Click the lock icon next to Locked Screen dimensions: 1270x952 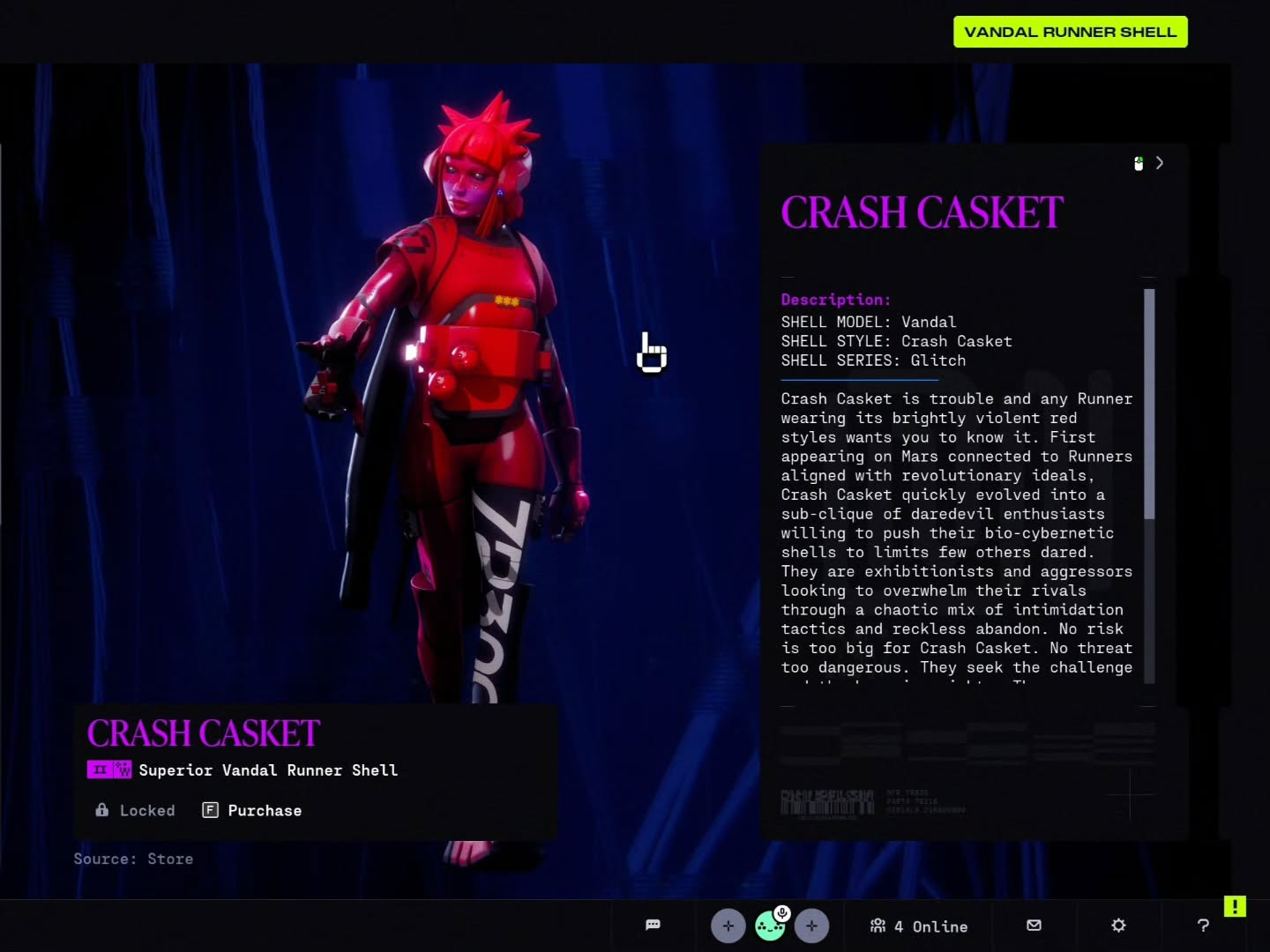[x=102, y=810]
